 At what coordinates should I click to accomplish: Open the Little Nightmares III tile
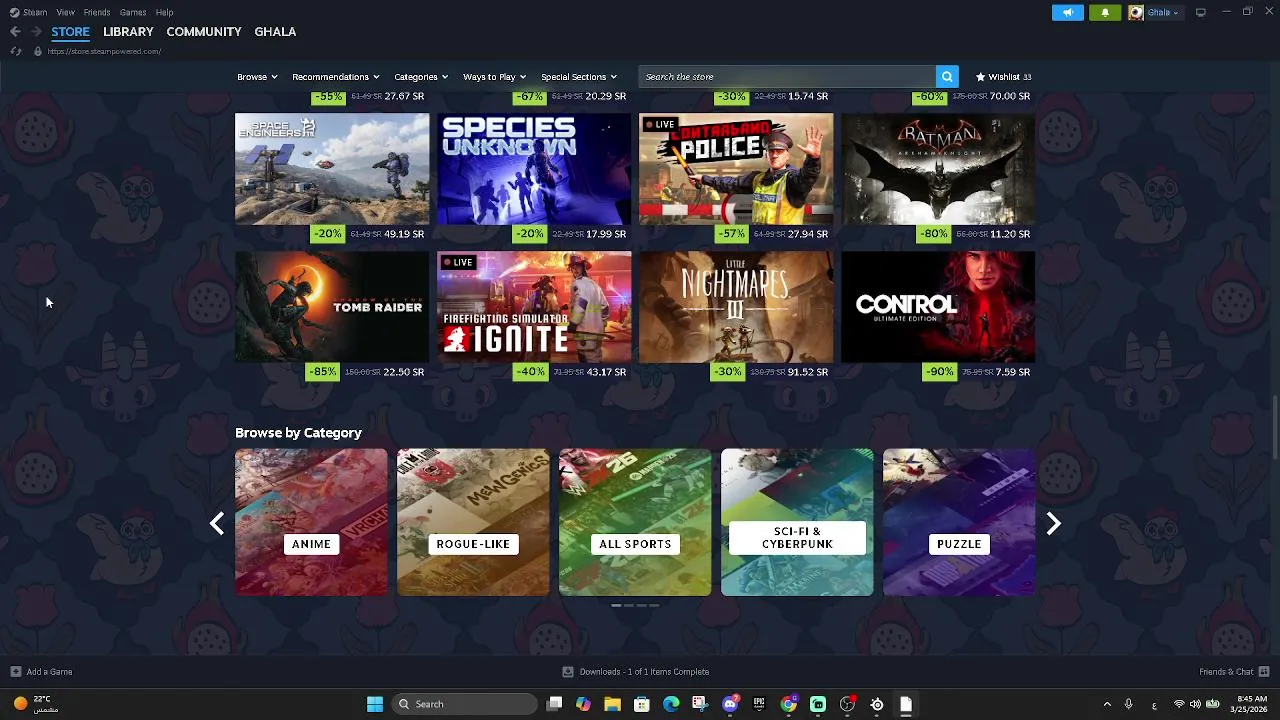(736, 307)
